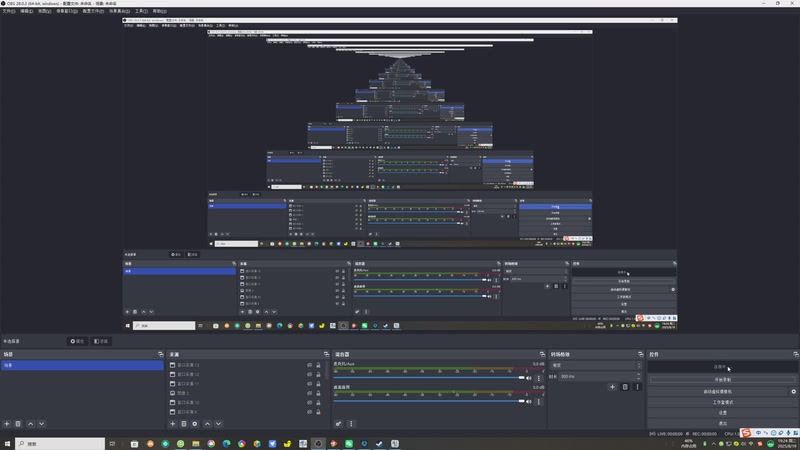800x450 pixels.
Task: Remove the selected scene with trash icon
Action: tap(18, 423)
